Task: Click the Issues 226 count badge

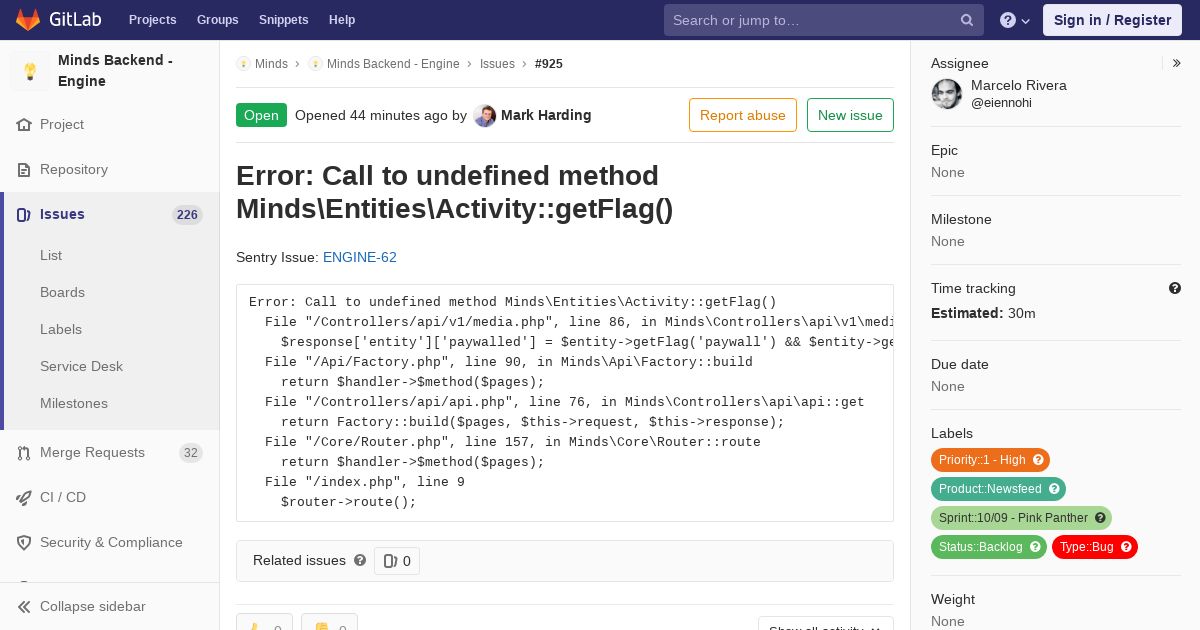Action: pos(187,215)
